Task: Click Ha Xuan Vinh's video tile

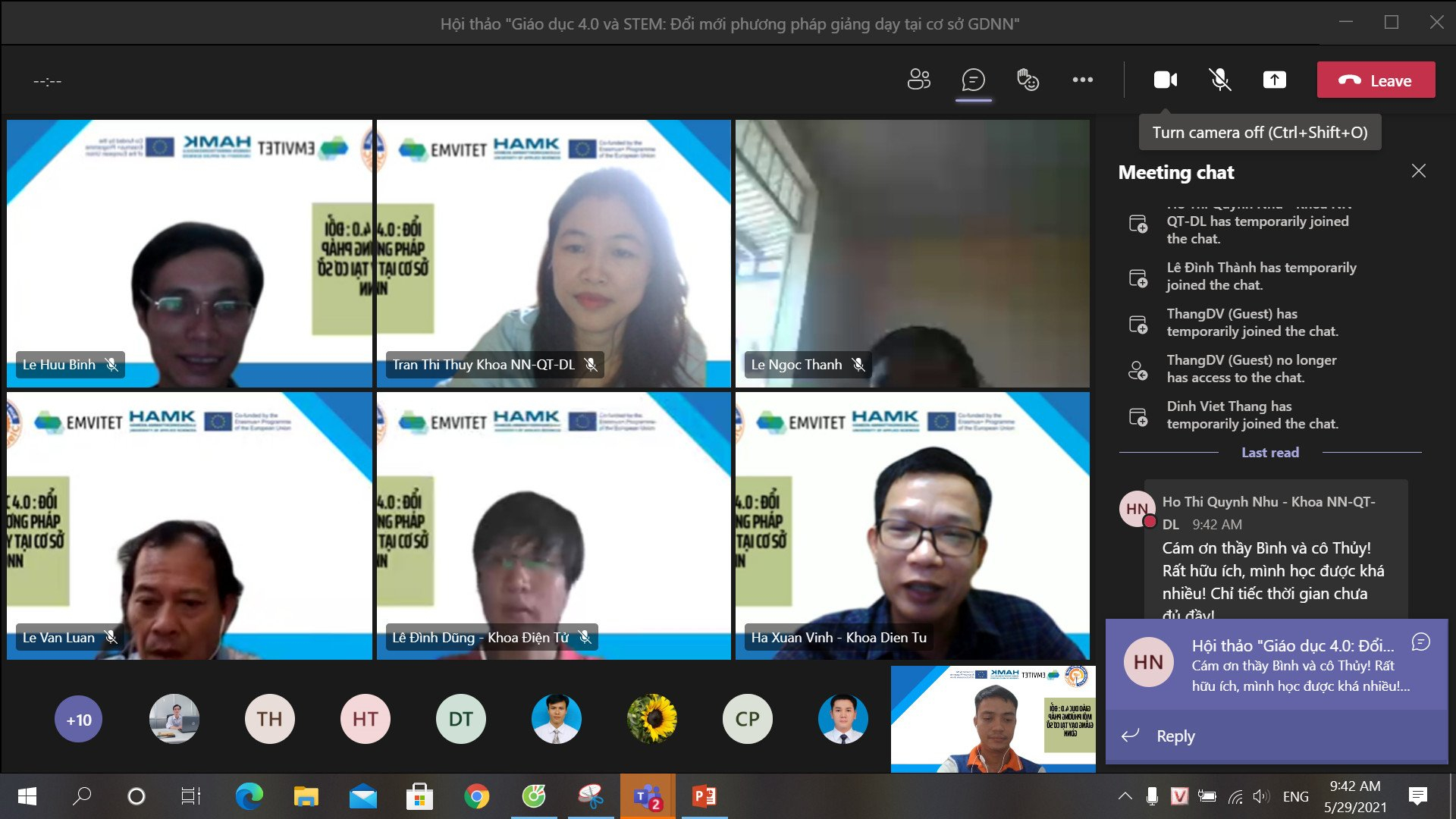Action: point(912,526)
